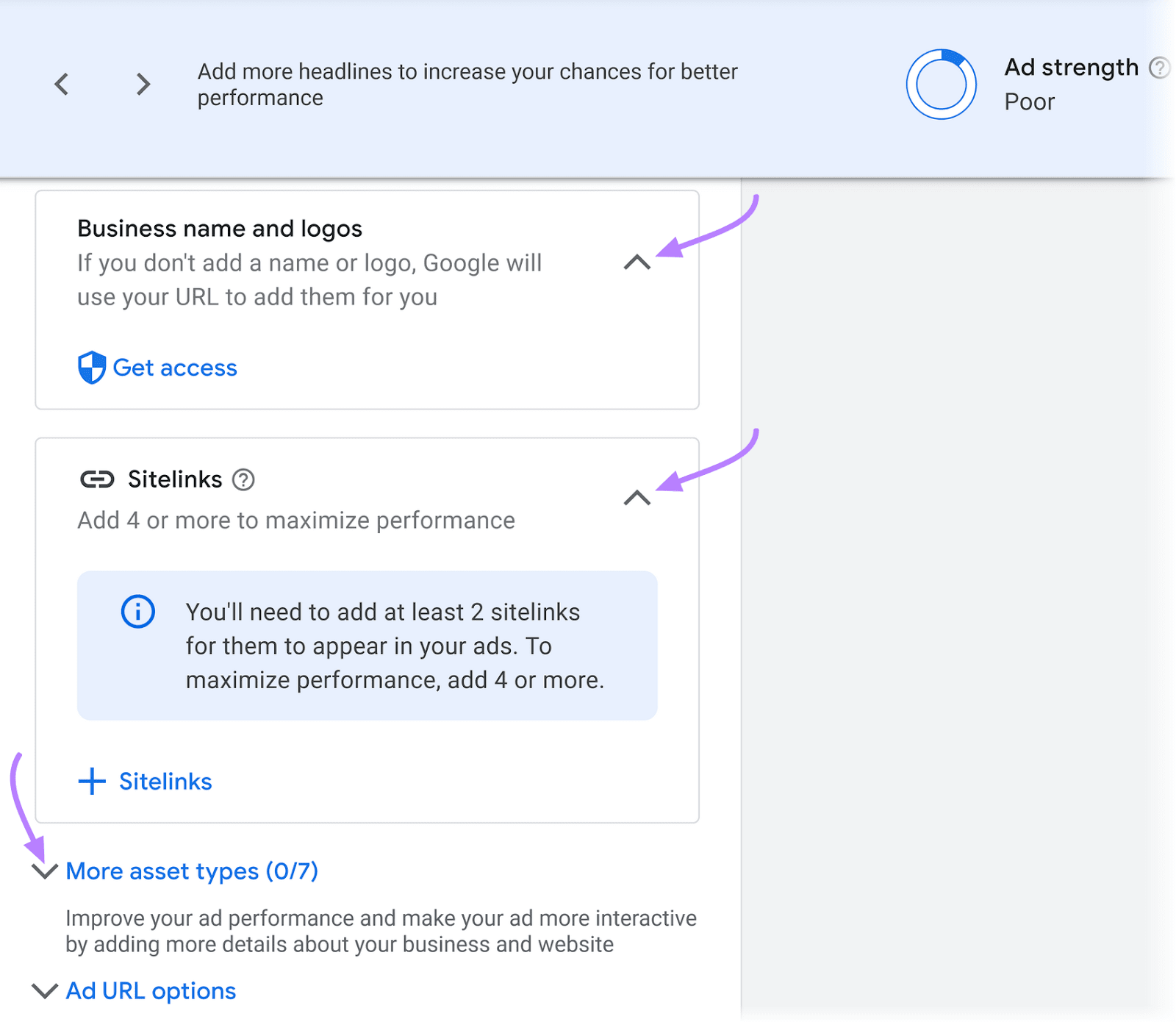
Task: Click the Get access link
Action: tap(175, 368)
